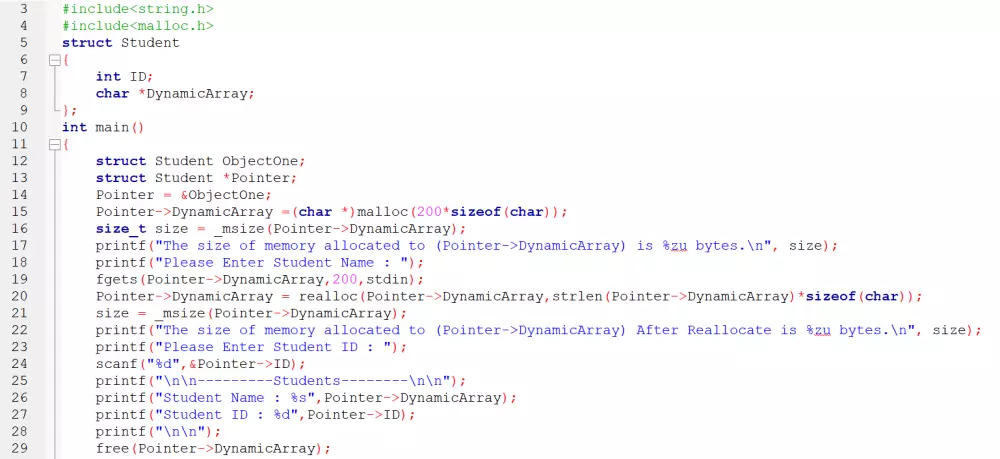Click the 'int ID;' member line
This screenshot has width=1000, height=459.
coord(124,76)
